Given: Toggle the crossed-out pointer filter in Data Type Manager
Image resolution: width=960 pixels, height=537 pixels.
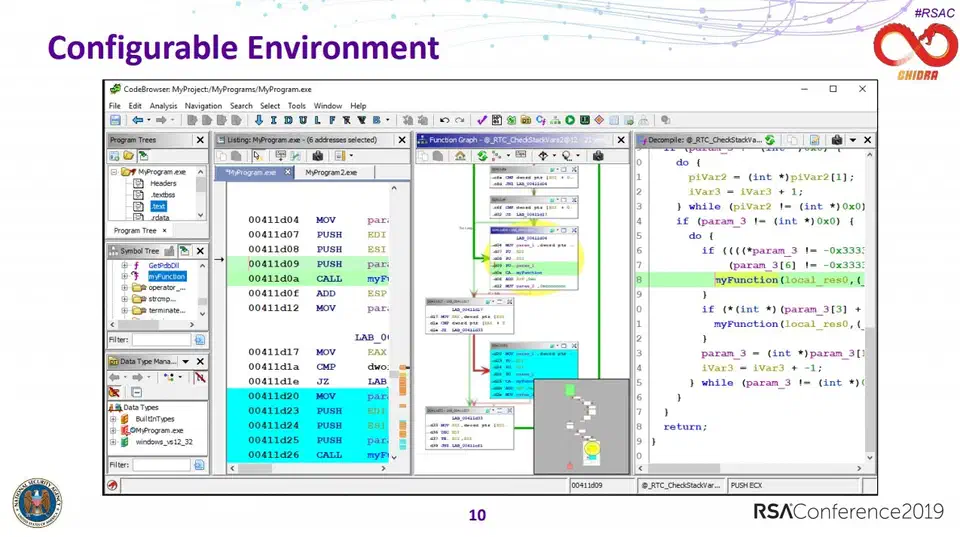Looking at the screenshot, I should pyautogui.click(x=200, y=377).
